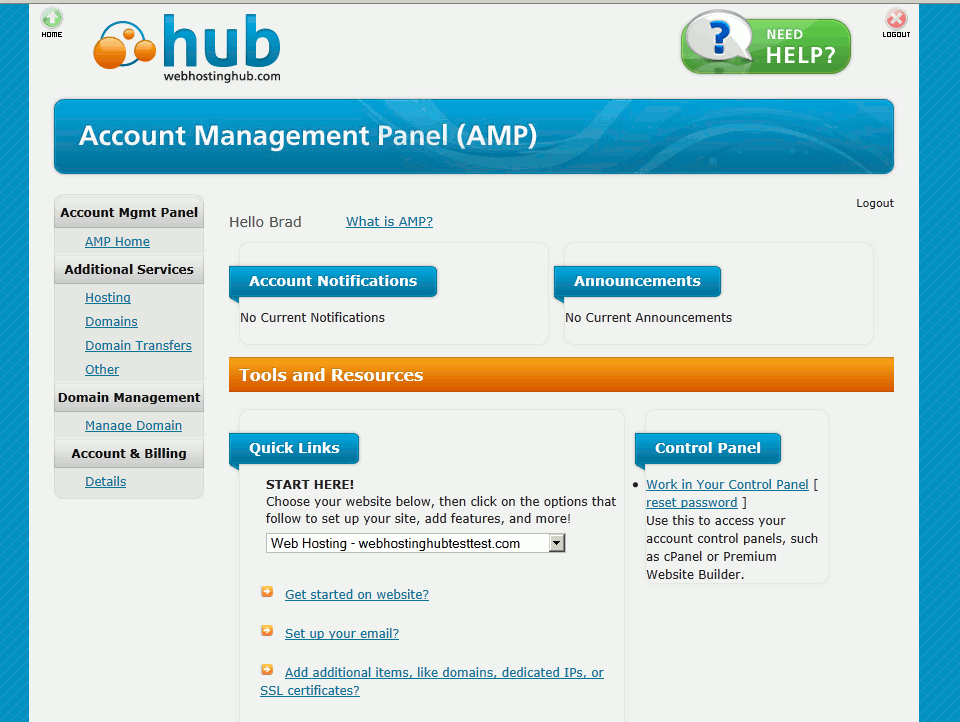
Task: Click Other under Additional Services
Action: click(x=102, y=370)
